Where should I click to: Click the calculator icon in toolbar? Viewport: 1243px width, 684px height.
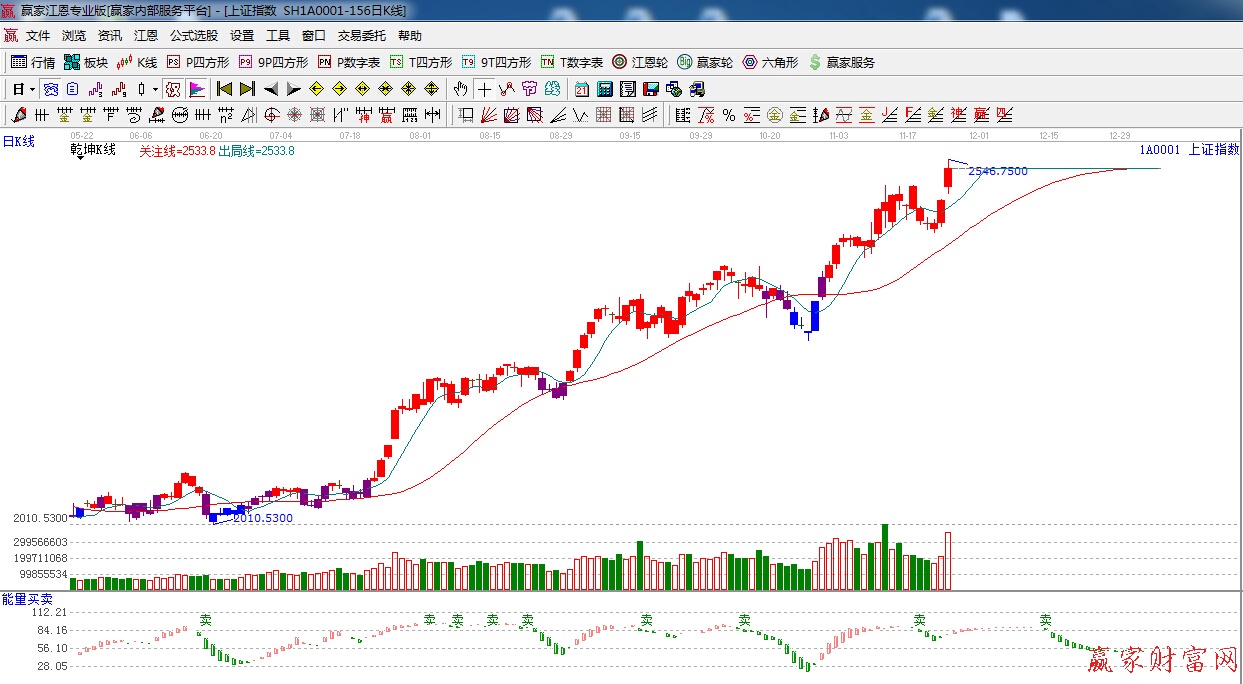(x=604, y=89)
